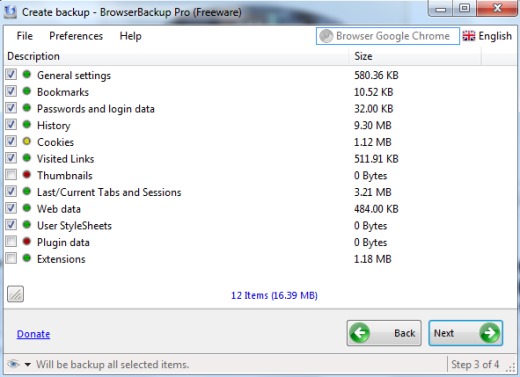Open the File menu
This screenshot has width=520, height=377.
point(25,36)
